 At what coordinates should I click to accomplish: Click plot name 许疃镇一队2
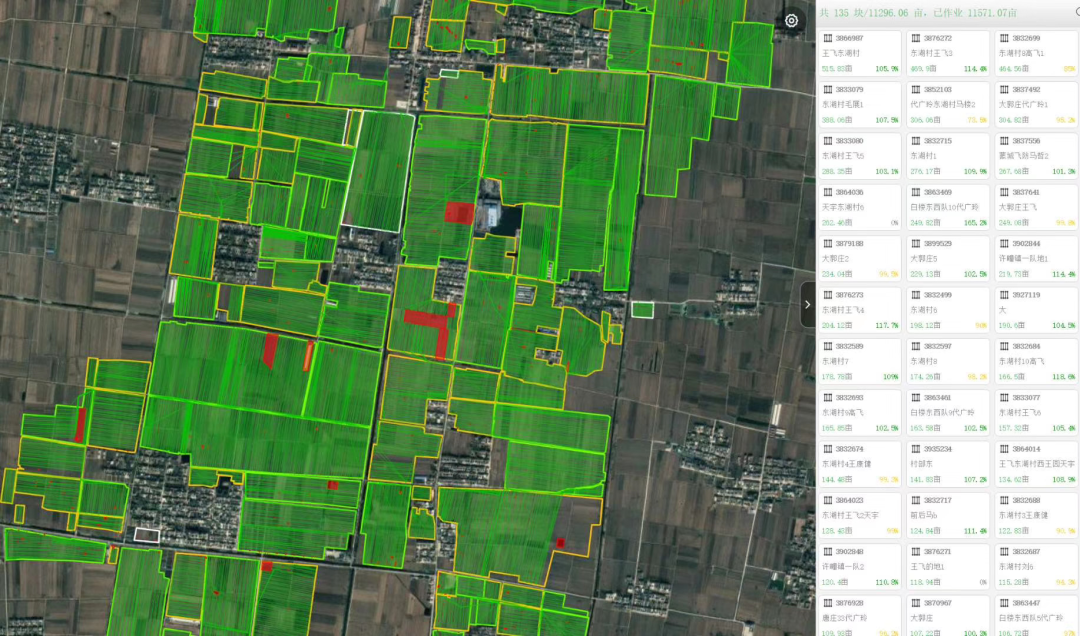click(x=843, y=566)
